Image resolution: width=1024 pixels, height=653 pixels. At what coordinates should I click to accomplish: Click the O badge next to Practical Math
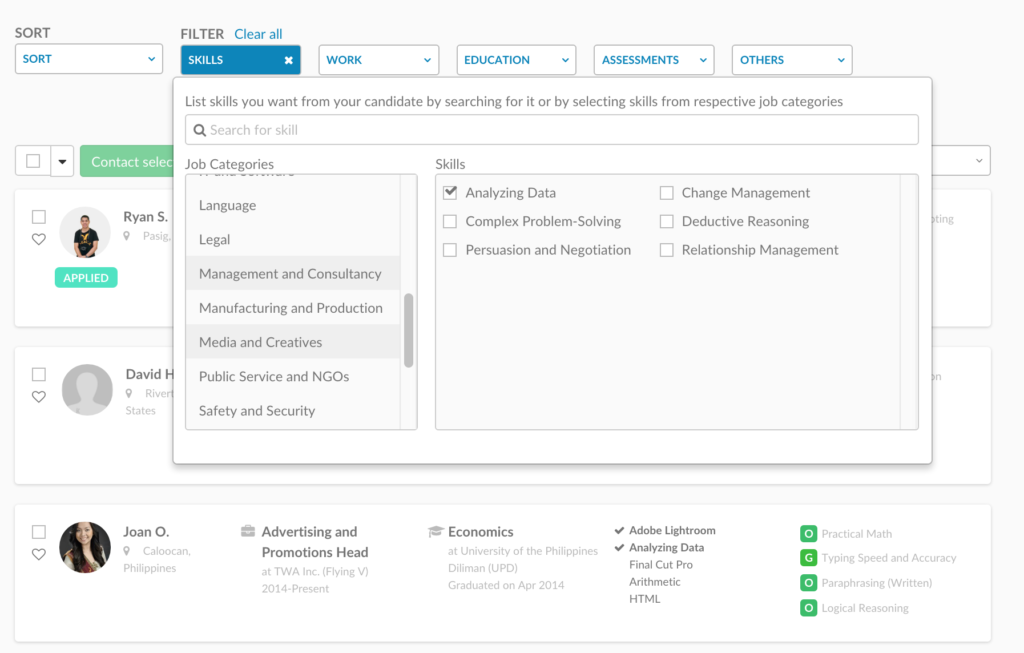click(x=807, y=533)
